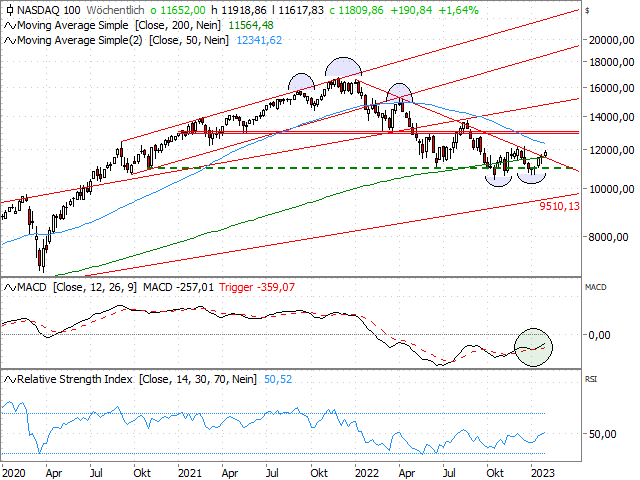Image resolution: width=640 pixels, height=480 pixels.
Task: Click the Moving Average Simple [Close, 200, Nein] label
Action: coord(119,25)
